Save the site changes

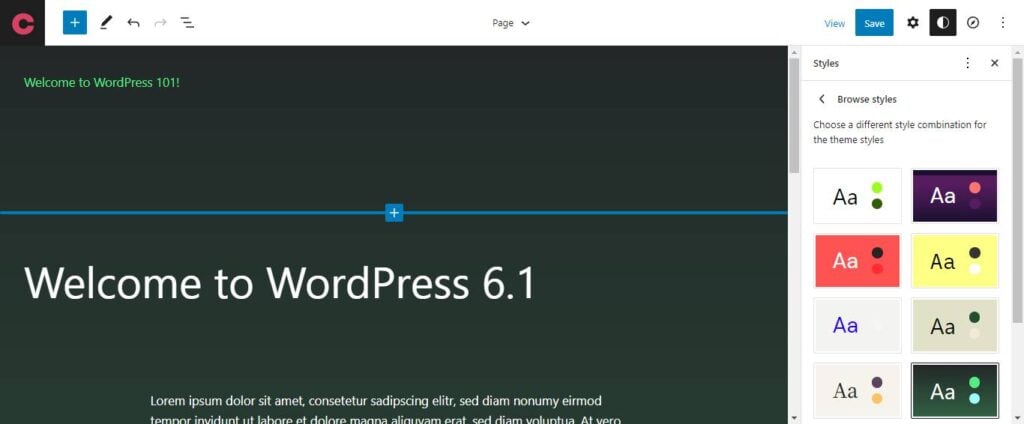coord(874,23)
